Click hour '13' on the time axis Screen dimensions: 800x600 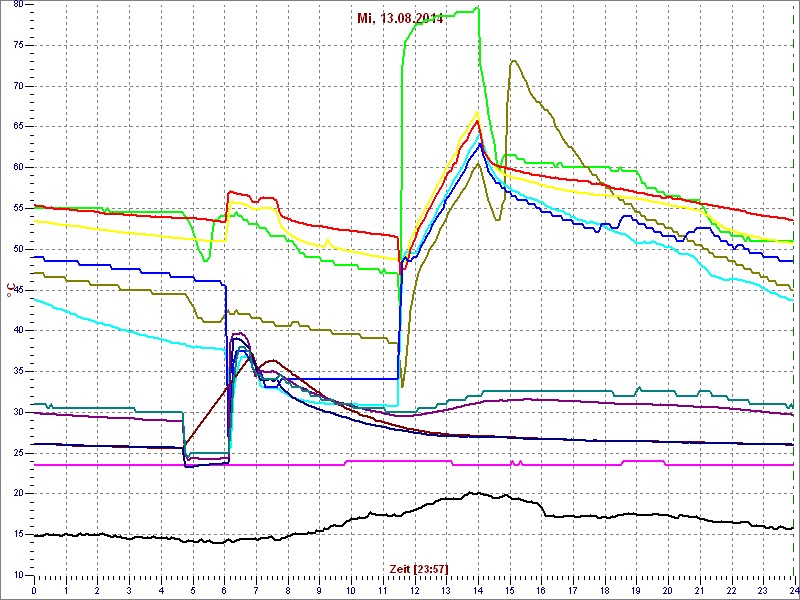tap(446, 591)
